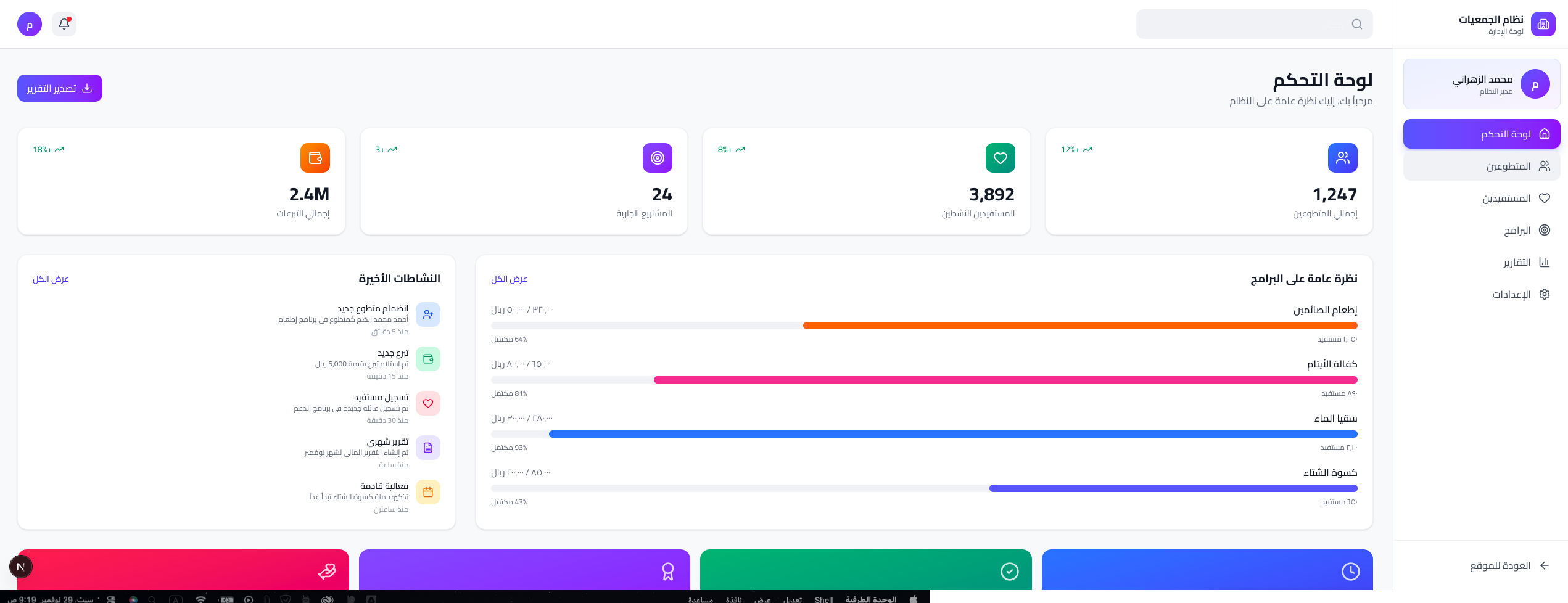Click the new volunteer joined activity icon
Image resolution: width=1568 pixels, height=603 pixels.
point(428,314)
